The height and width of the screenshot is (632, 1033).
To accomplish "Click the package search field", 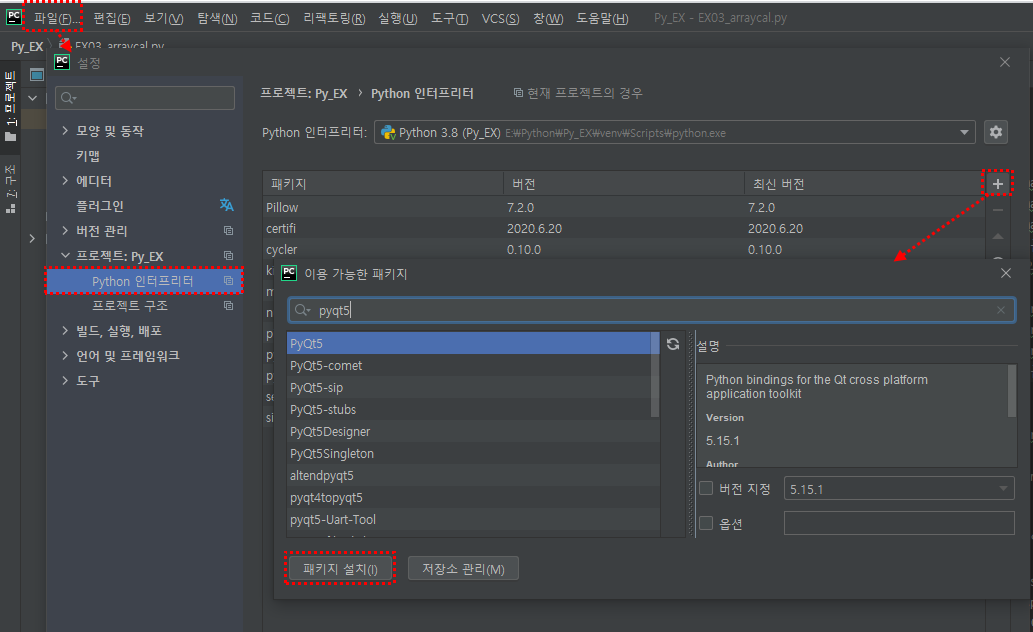I will [x=651, y=310].
